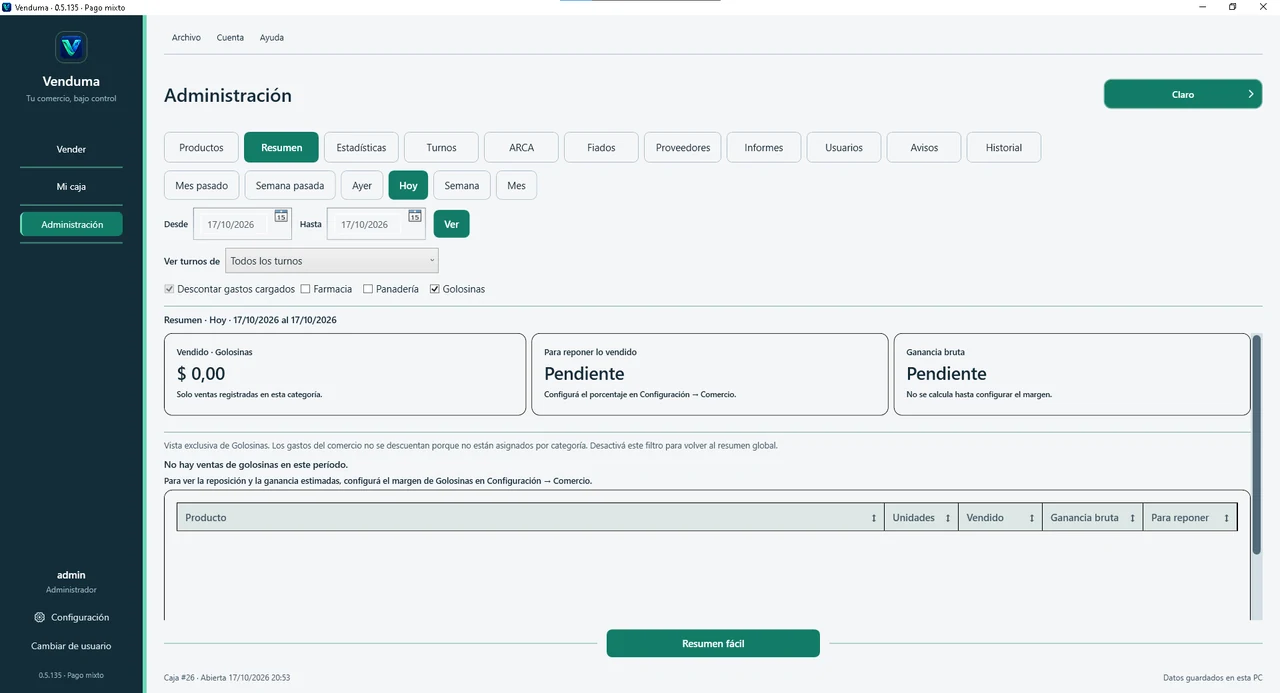Image resolution: width=1280 pixels, height=693 pixels.
Task: Choose the Ayer period filter
Action: pyautogui.click(x=362, y=186)
